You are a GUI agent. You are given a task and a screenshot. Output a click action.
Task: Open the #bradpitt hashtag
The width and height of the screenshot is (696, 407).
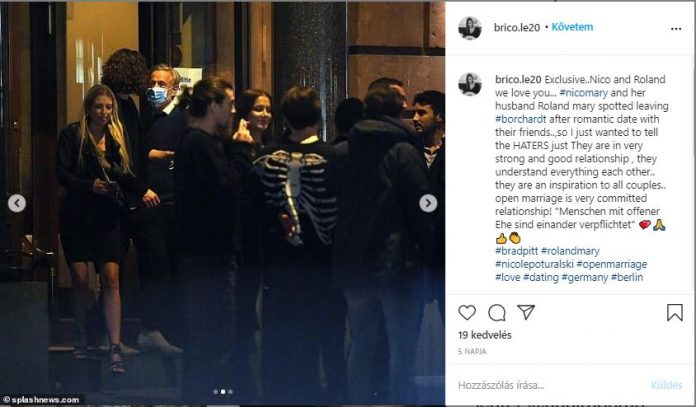point(517,251)
